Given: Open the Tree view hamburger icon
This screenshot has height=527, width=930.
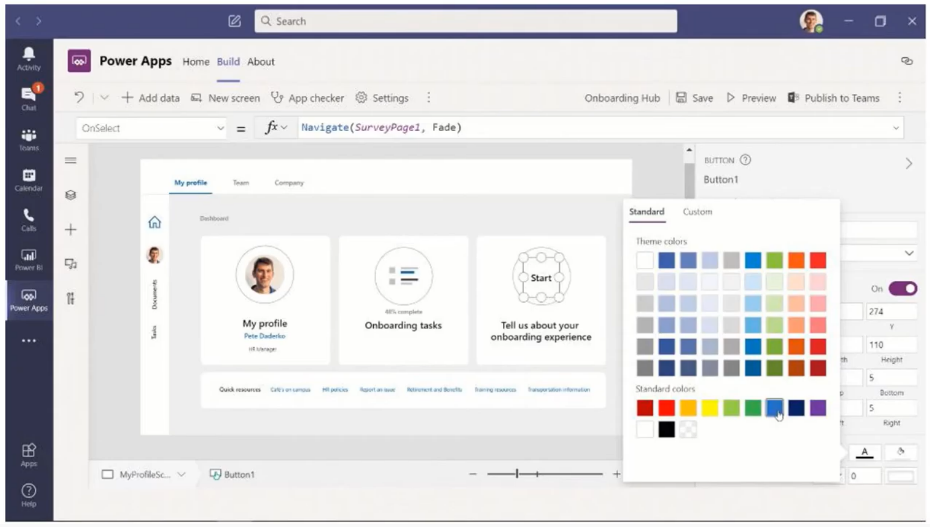Looking at the screenshot, I should pyautogui.click(x=71, y=160).
